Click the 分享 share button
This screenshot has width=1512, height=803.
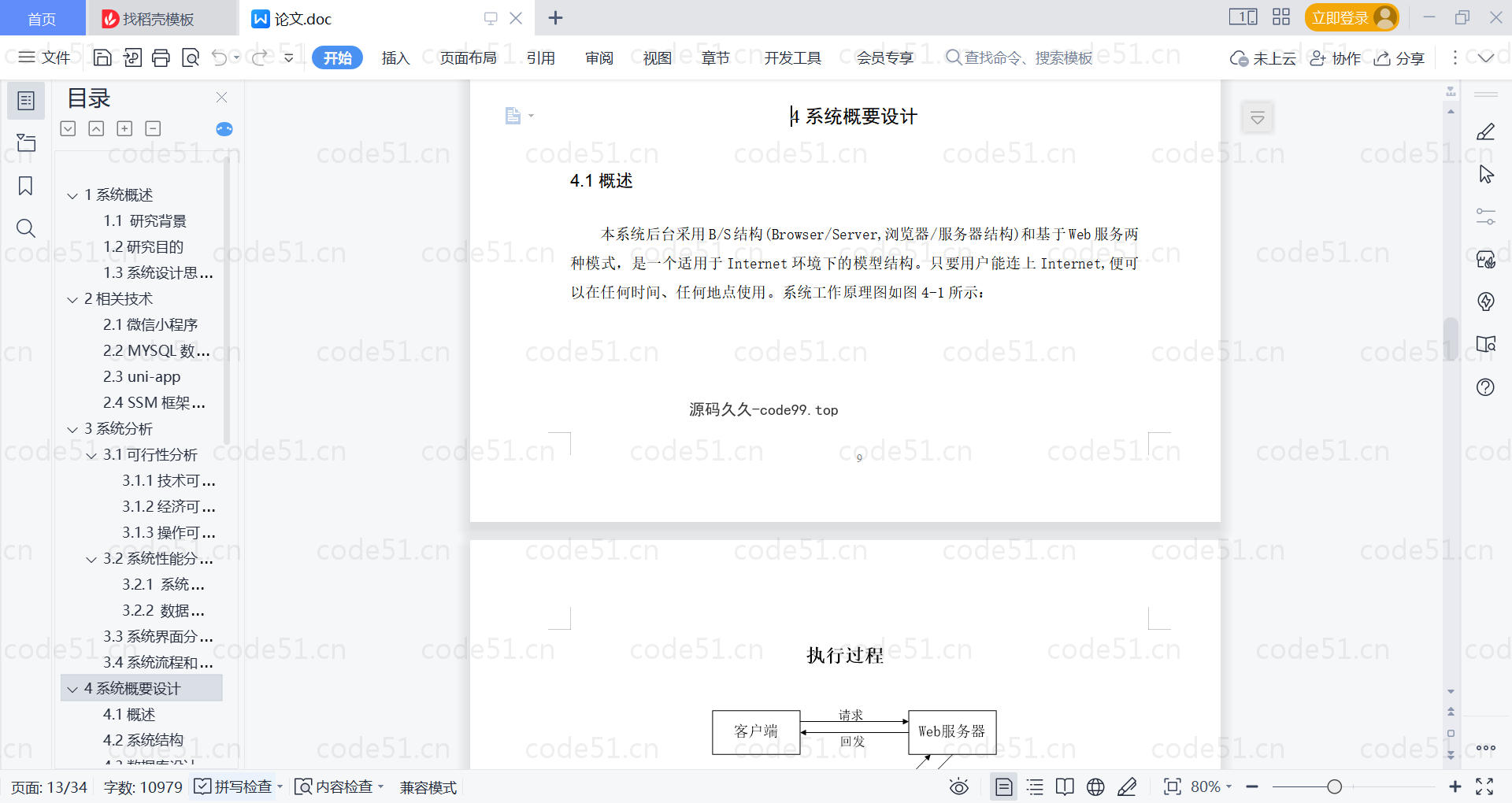tap(1399, 57)
